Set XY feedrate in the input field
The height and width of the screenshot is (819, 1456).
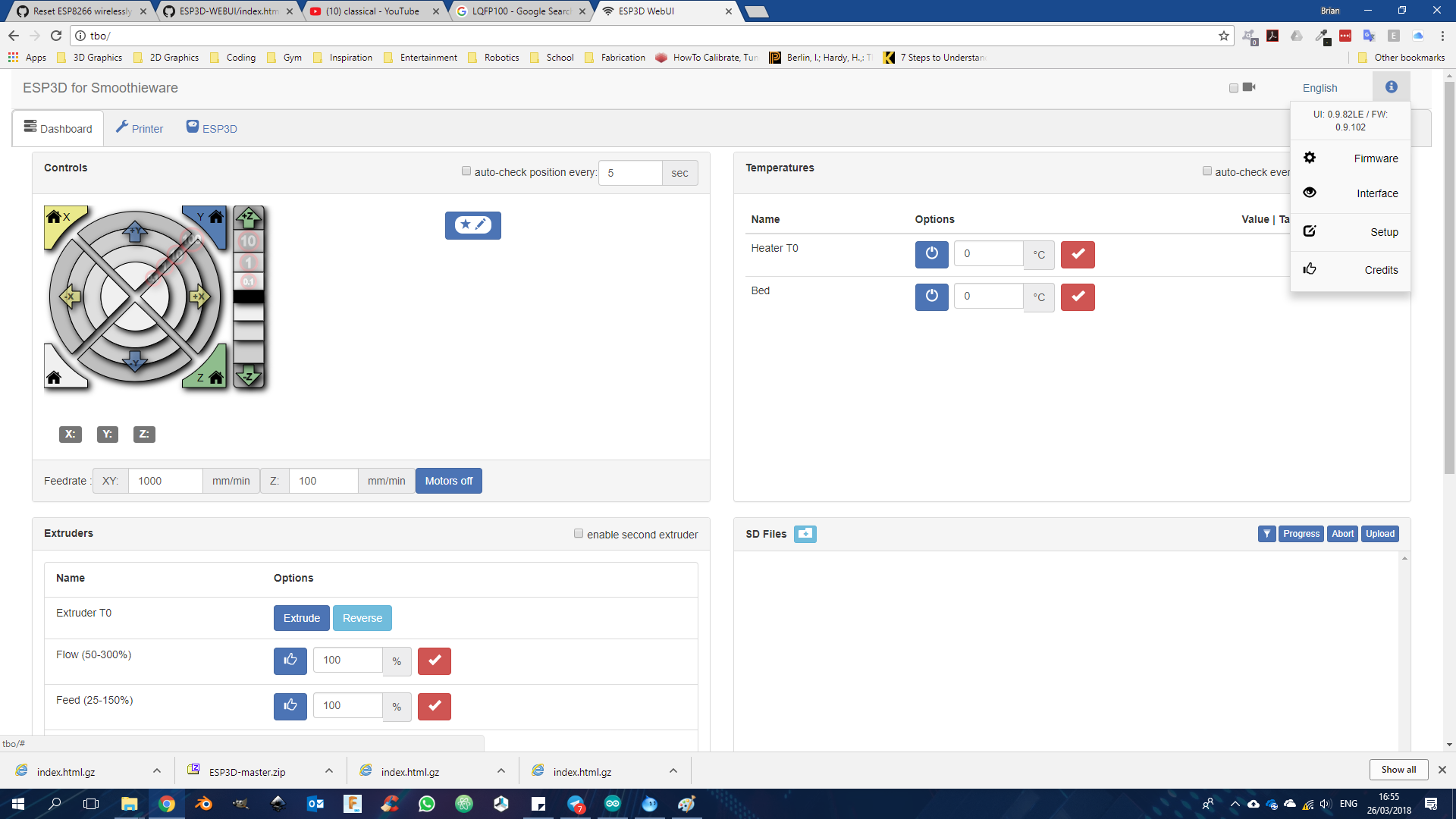pyautogui.click(x=165, y=480)
